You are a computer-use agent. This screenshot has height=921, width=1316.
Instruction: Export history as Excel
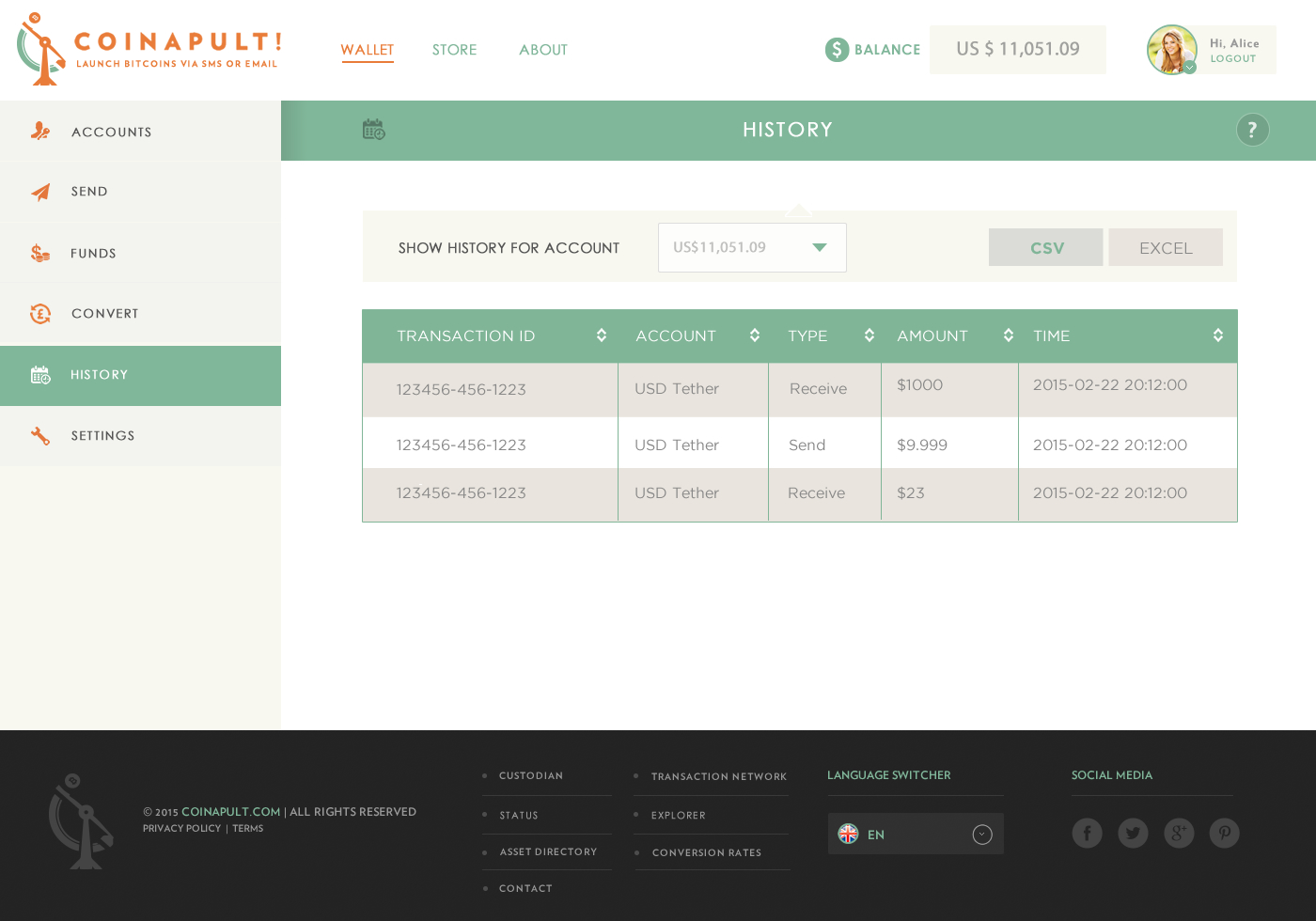[1166, 247]
